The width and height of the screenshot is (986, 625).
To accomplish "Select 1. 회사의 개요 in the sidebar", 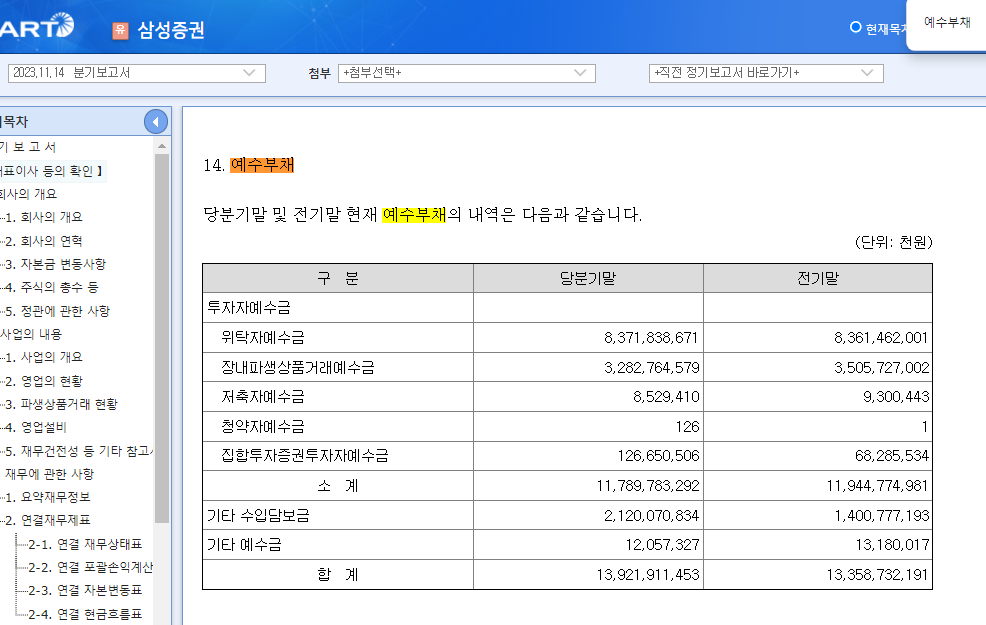I will (x=45, y=216).
